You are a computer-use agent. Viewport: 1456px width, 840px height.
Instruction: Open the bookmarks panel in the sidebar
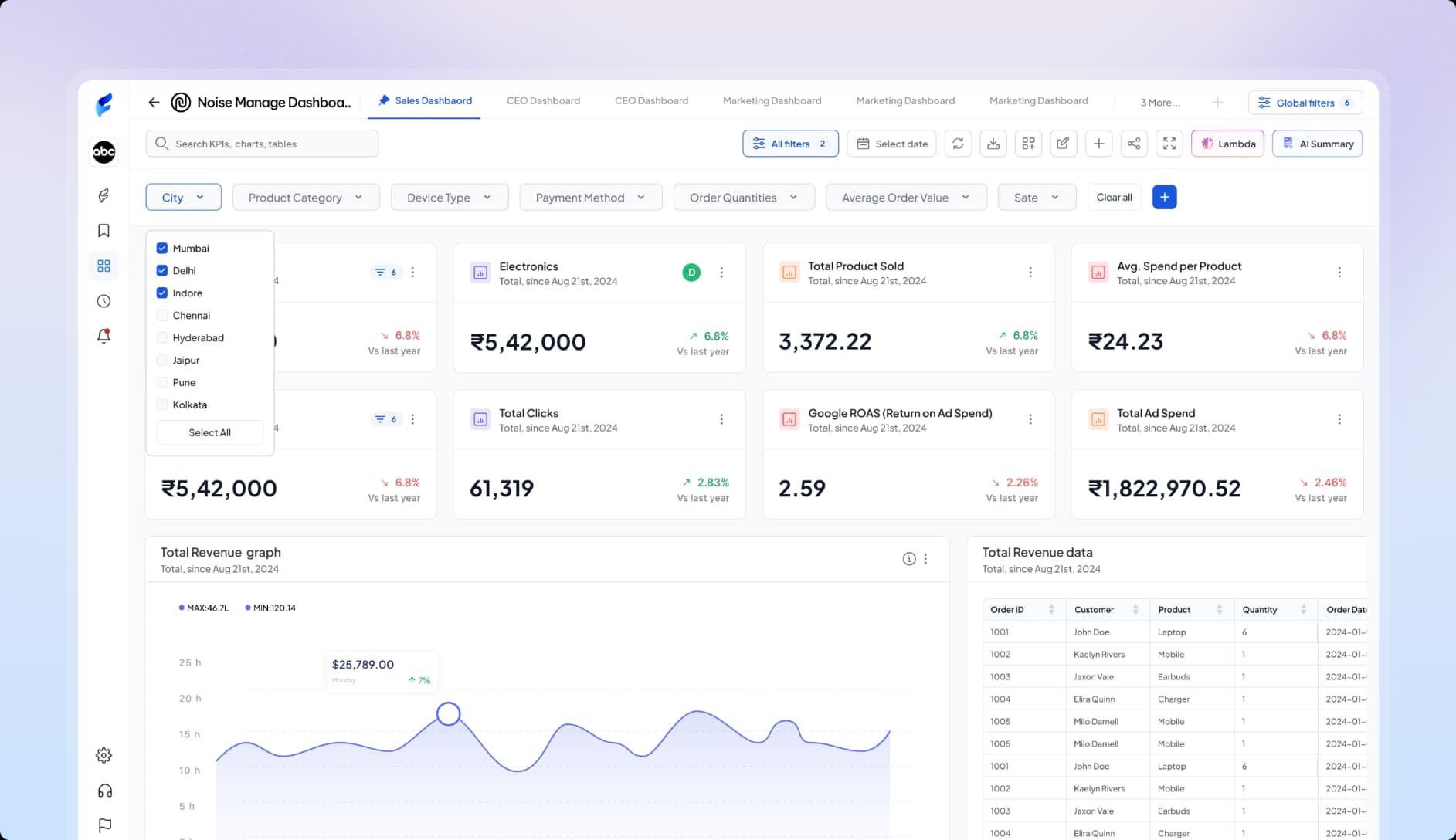tap(104, 229)
